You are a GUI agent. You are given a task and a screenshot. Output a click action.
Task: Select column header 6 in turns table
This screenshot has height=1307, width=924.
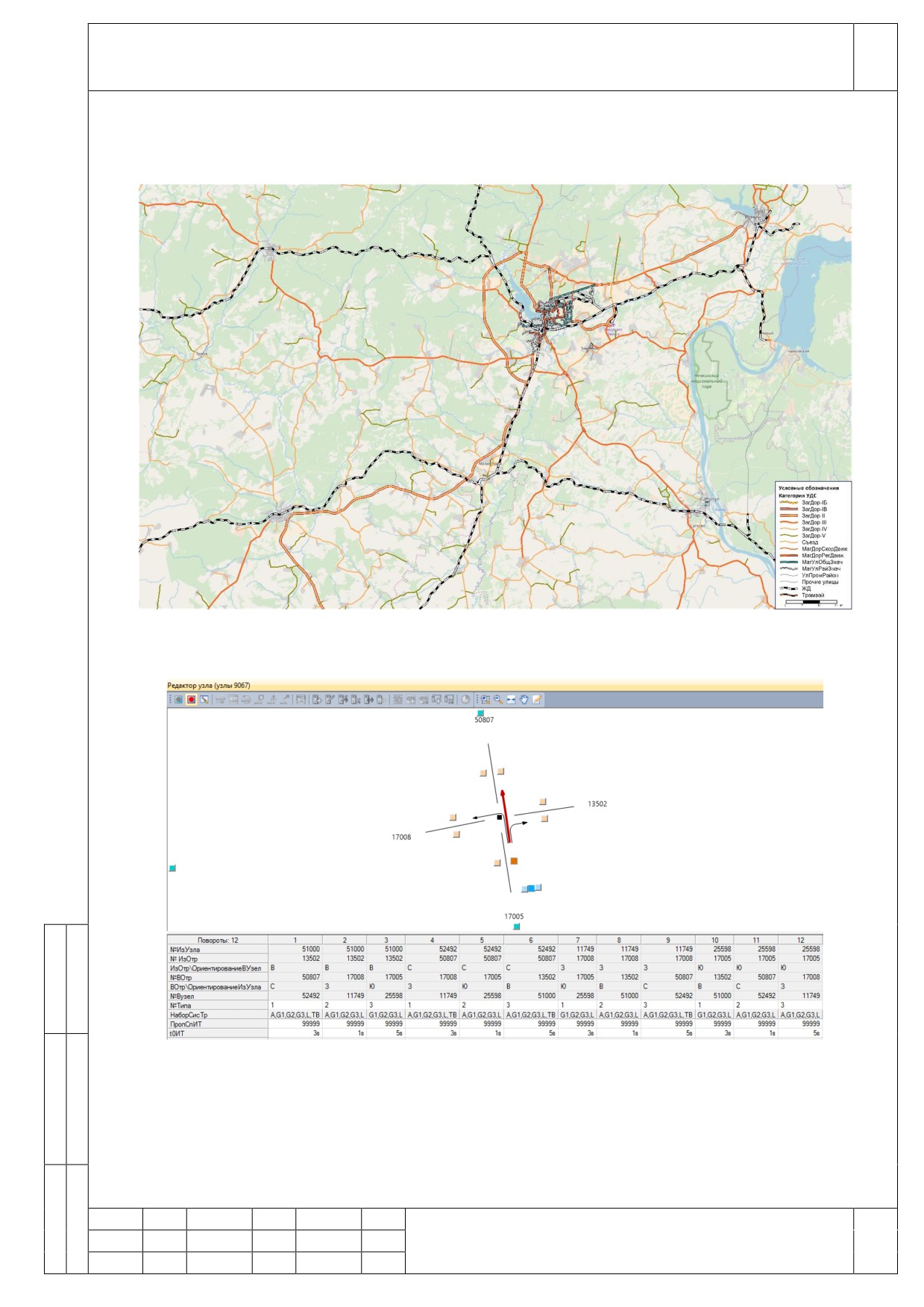(531, 940)
